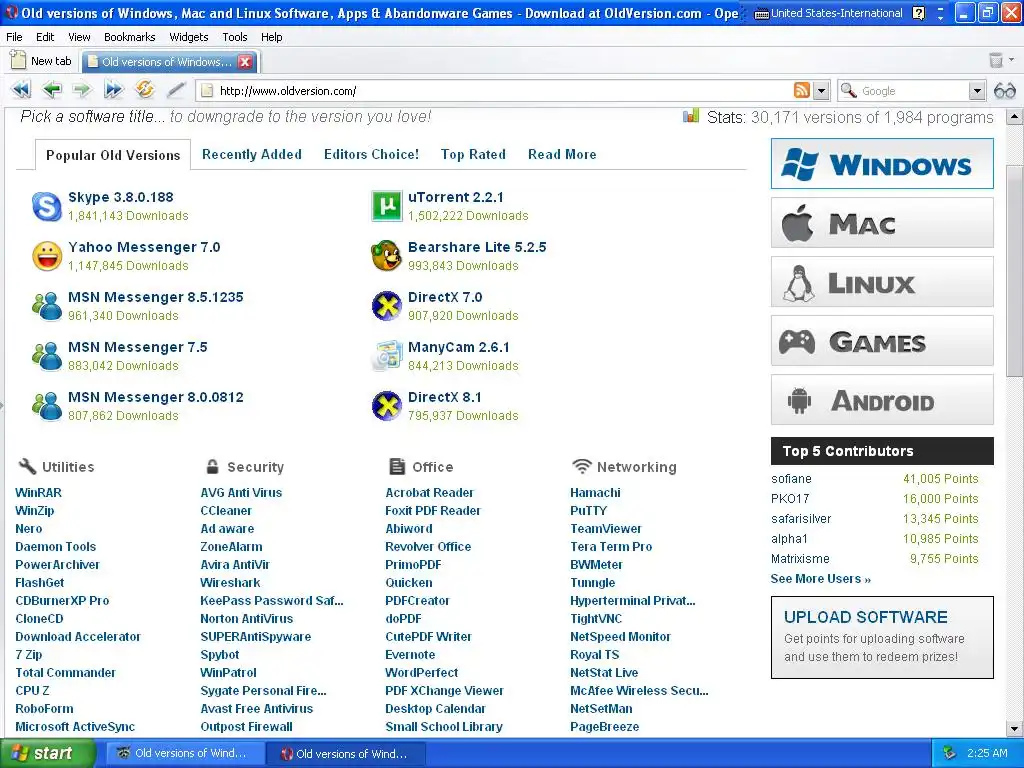1024x768 pixels.
Task: Switch to Recently Added tab
Action: (251, 154)
